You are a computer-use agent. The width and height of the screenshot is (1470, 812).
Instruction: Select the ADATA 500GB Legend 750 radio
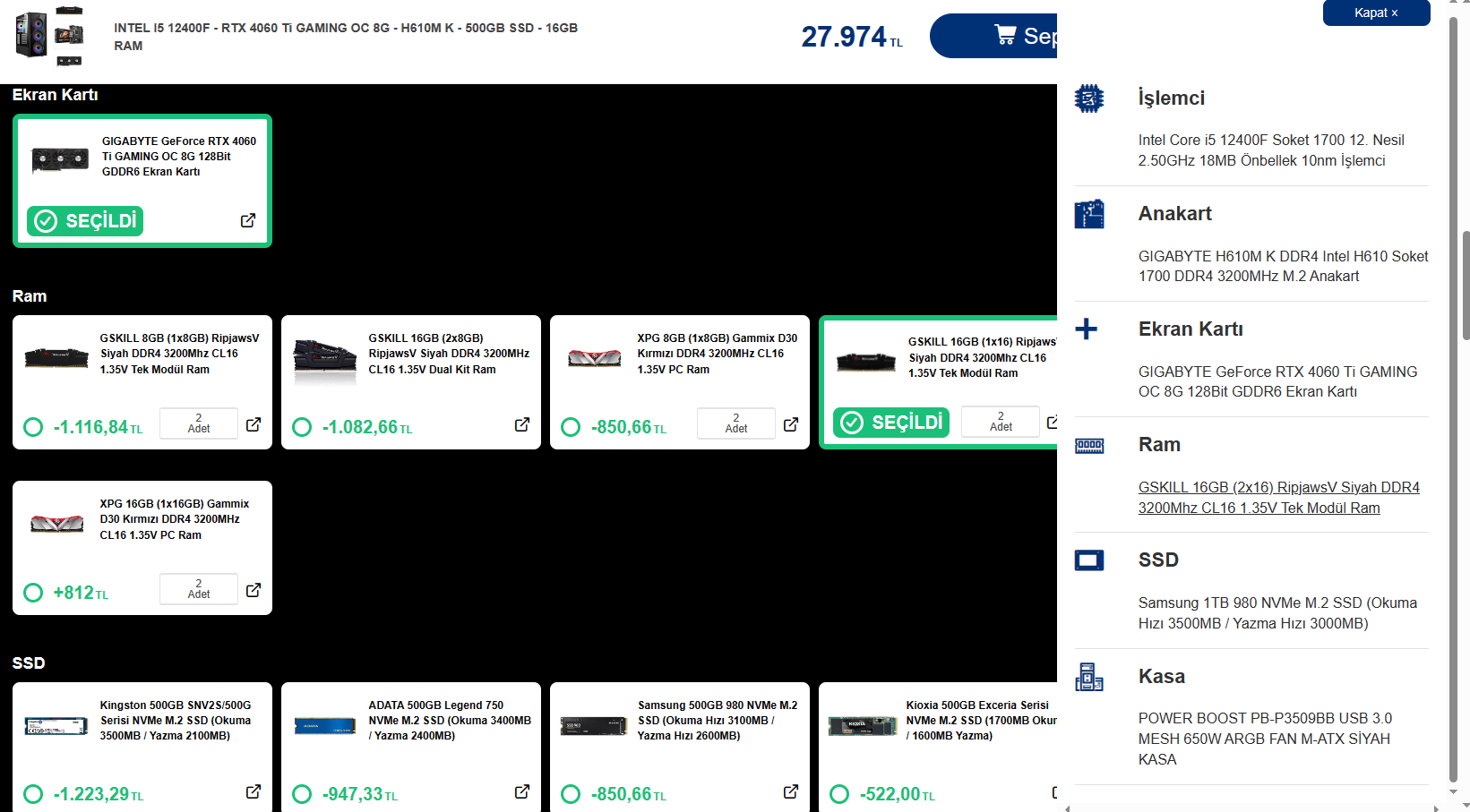tap(302, 794)
